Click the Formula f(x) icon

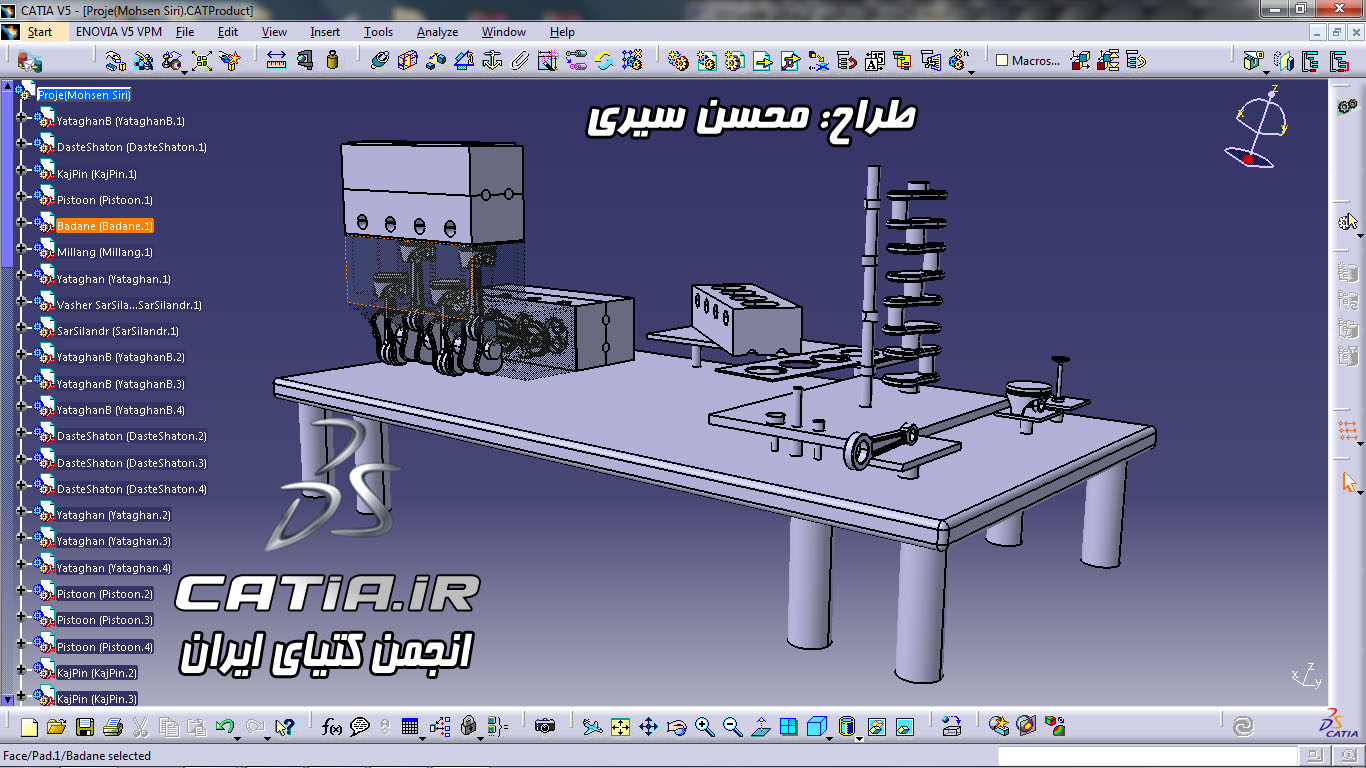pyautogui.click(x=332, y=727)
